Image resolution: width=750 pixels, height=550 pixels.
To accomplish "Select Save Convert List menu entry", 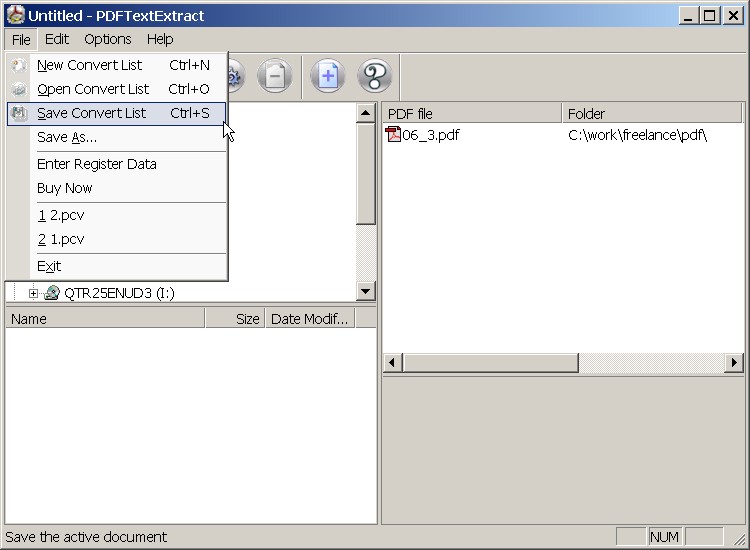I will (116, 113).
